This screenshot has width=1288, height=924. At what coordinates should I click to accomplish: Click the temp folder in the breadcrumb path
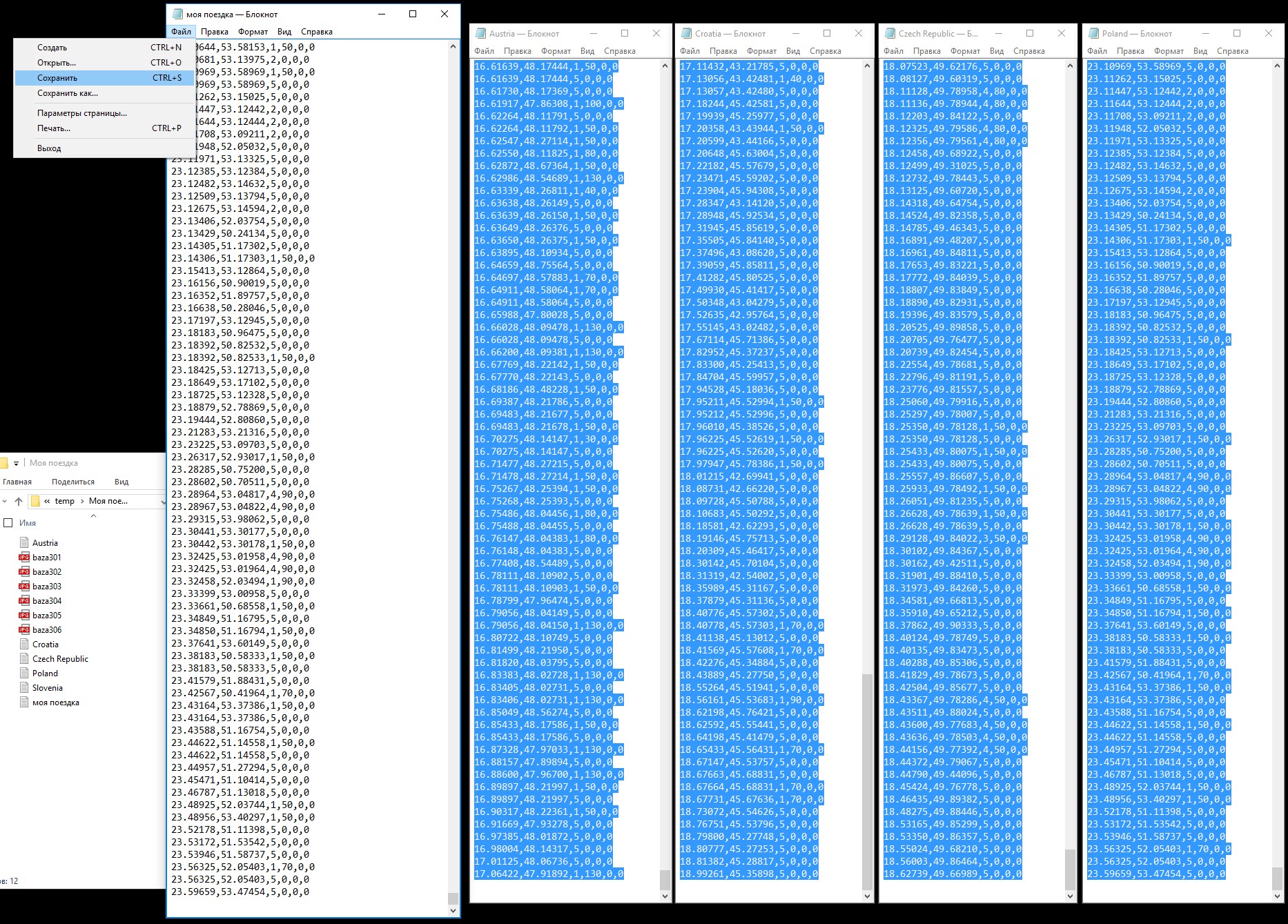pyautogui.click(x=65, y=501)
